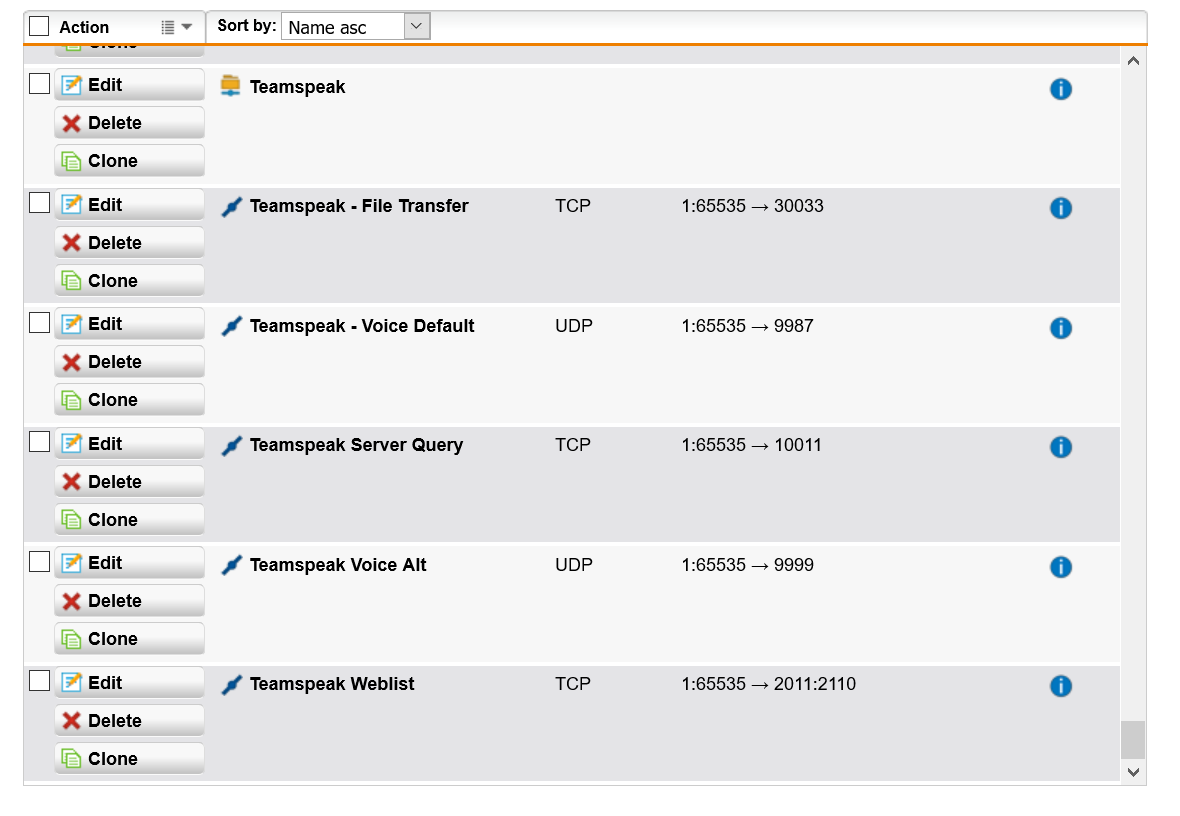Click the name Teamspeak - File Transfer
This screenshot has height=816, width=1180.
point(359,206)
